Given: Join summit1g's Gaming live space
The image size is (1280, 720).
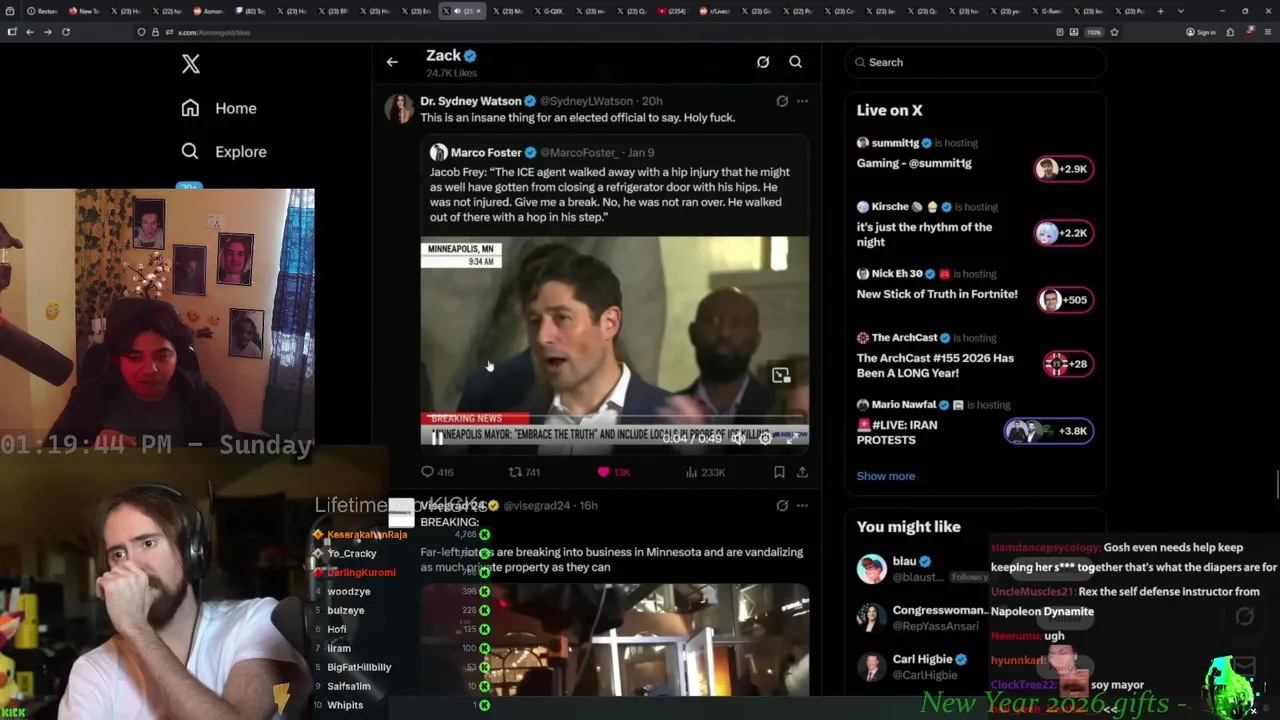Looking at the screenshot, I should pyautogui.click(x=914, y=163).
